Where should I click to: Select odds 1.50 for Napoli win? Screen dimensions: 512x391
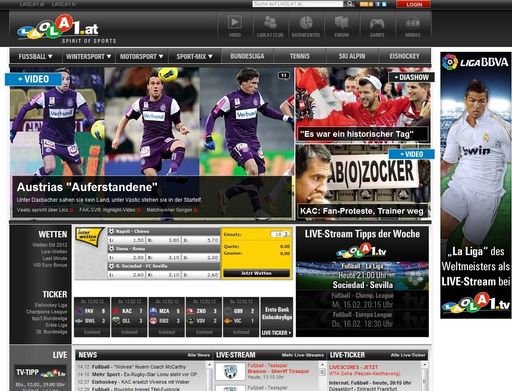(x=127, y=240)
